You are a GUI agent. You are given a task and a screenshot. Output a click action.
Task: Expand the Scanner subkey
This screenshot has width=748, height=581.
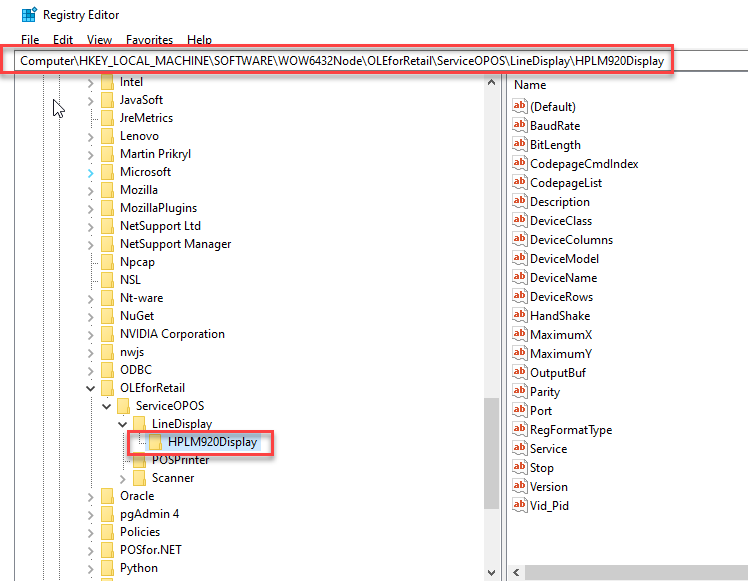pos(123,478)
